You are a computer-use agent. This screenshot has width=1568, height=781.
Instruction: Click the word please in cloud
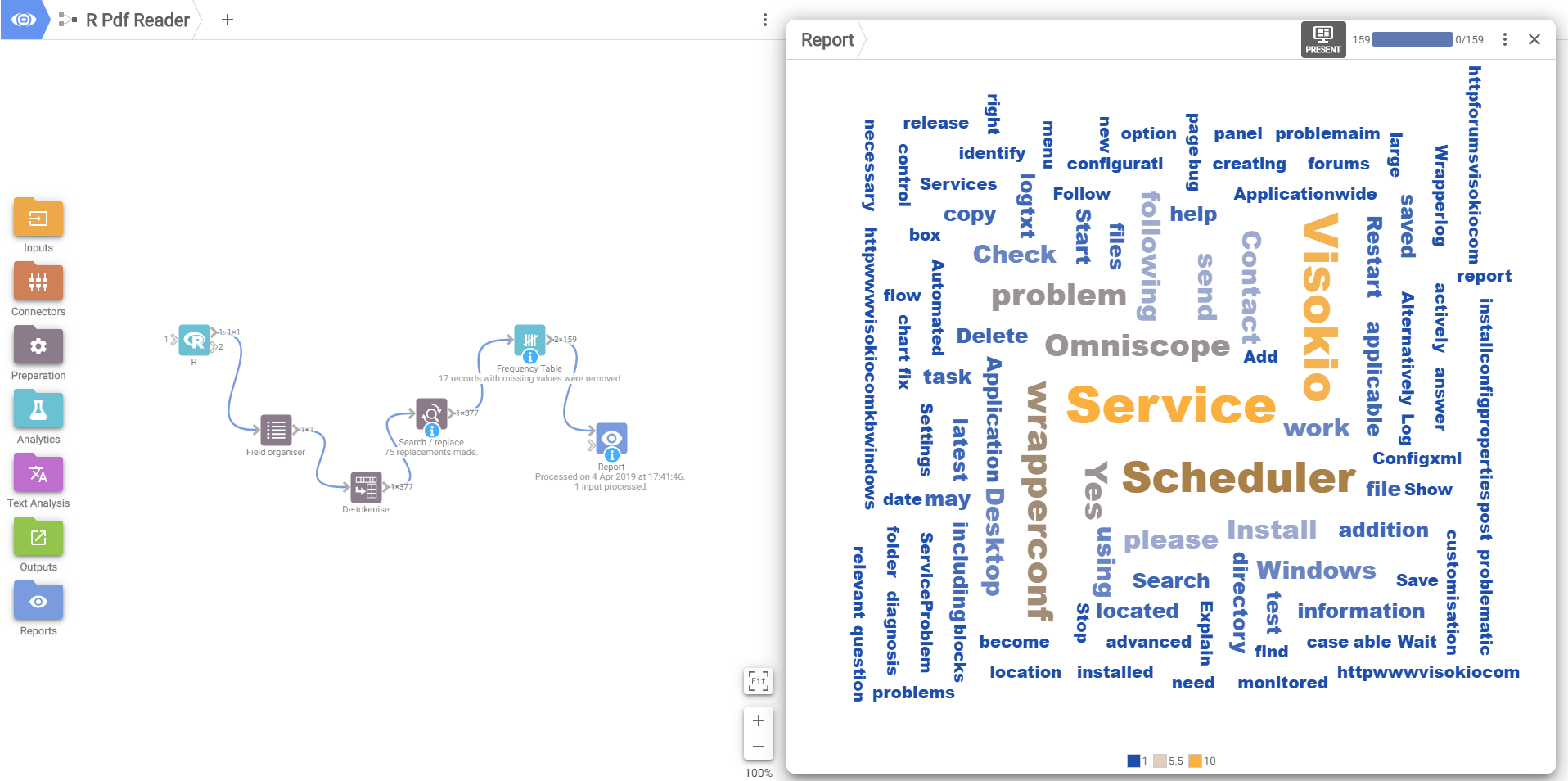tap(1170, 539)
